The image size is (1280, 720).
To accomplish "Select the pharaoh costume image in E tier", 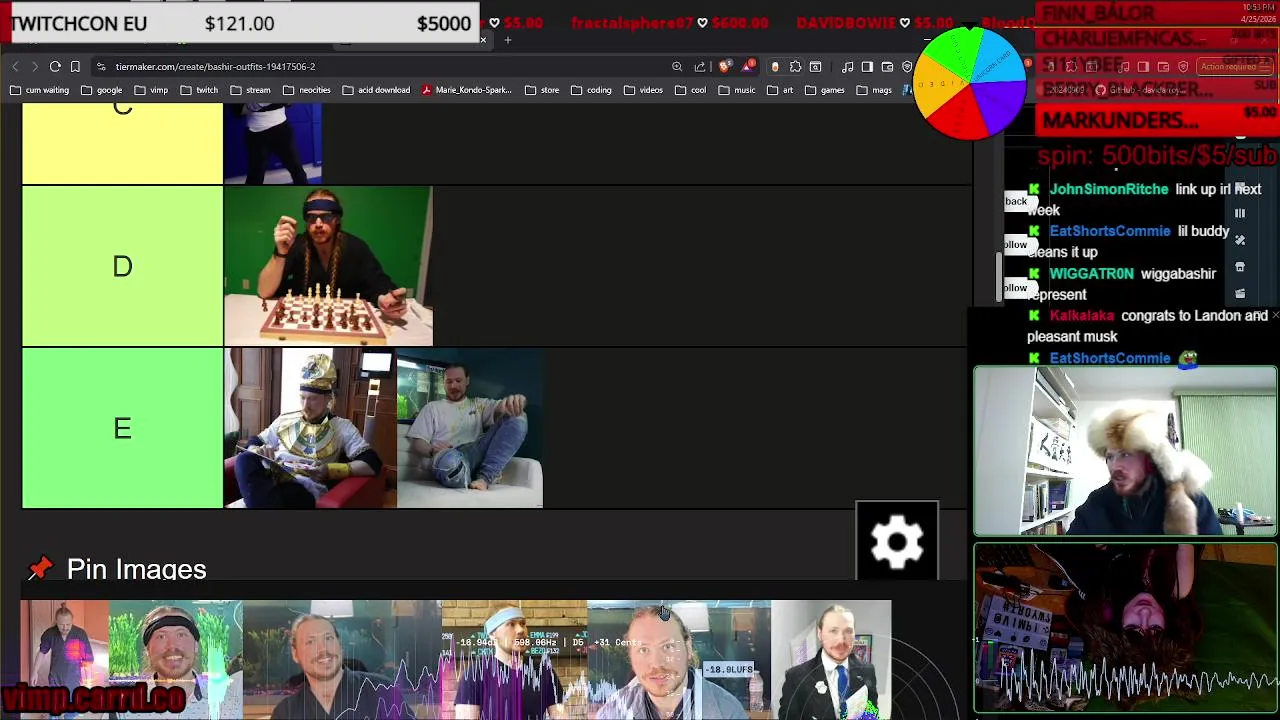I will 310,428.
